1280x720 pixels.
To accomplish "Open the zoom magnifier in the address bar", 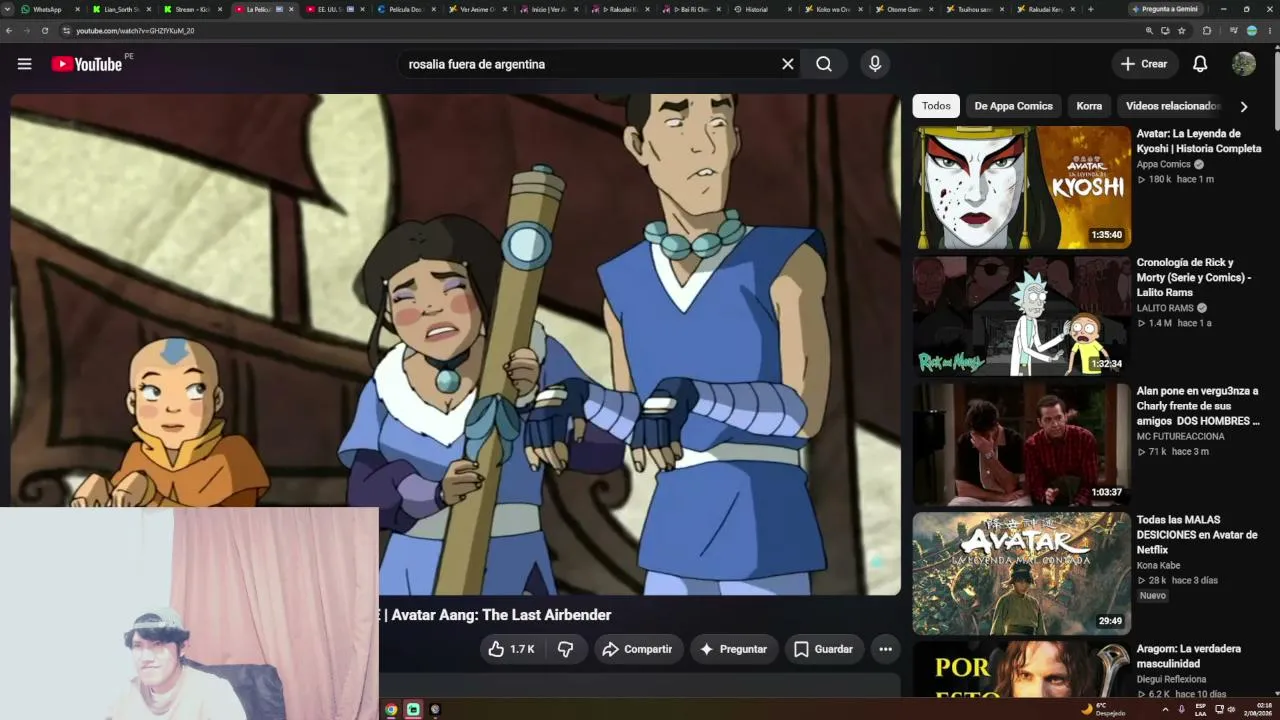I will (x=1149, y=31).
